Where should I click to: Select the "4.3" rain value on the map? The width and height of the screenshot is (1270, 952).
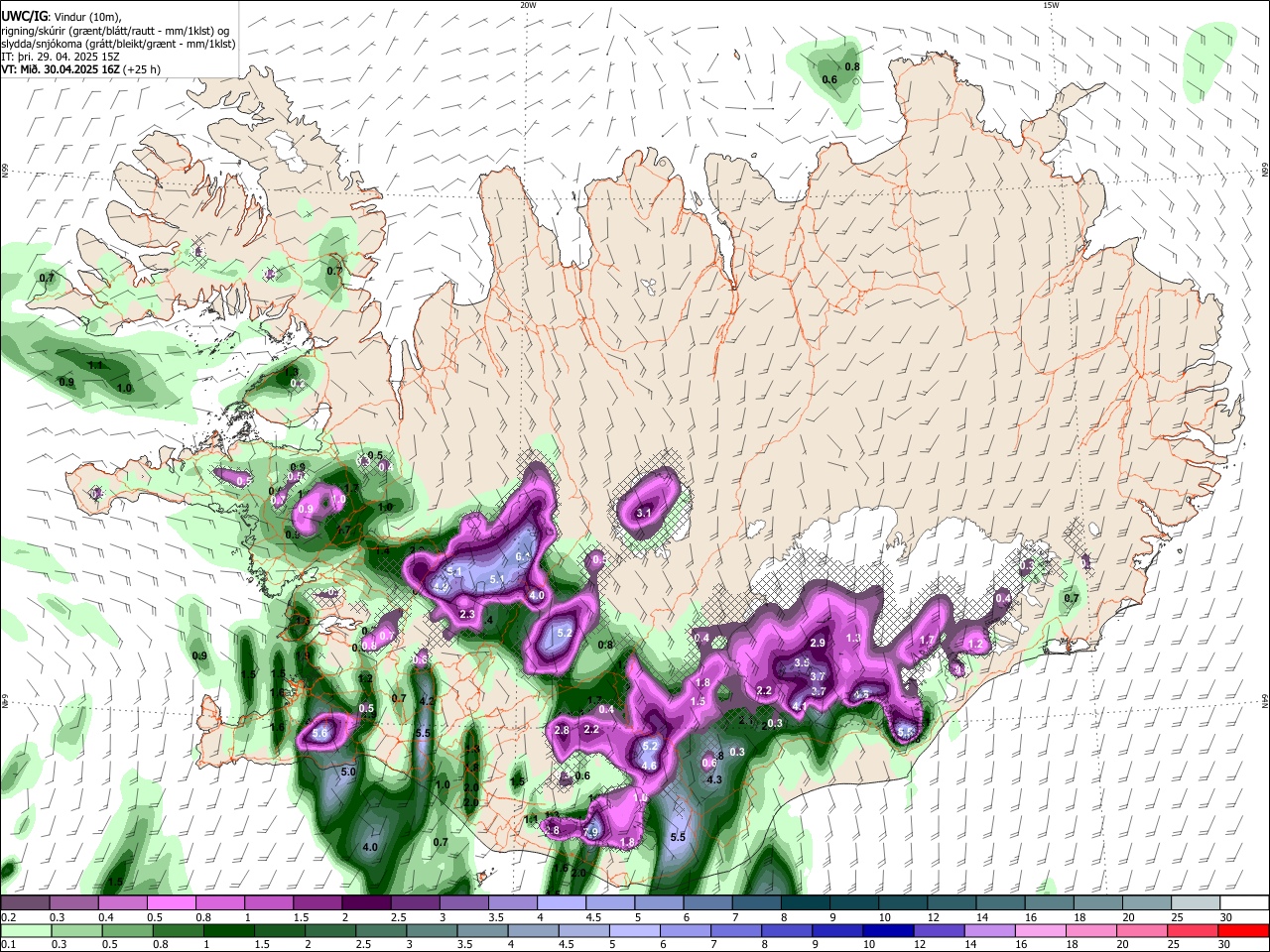pyautogui.click(x=714, y=779)
